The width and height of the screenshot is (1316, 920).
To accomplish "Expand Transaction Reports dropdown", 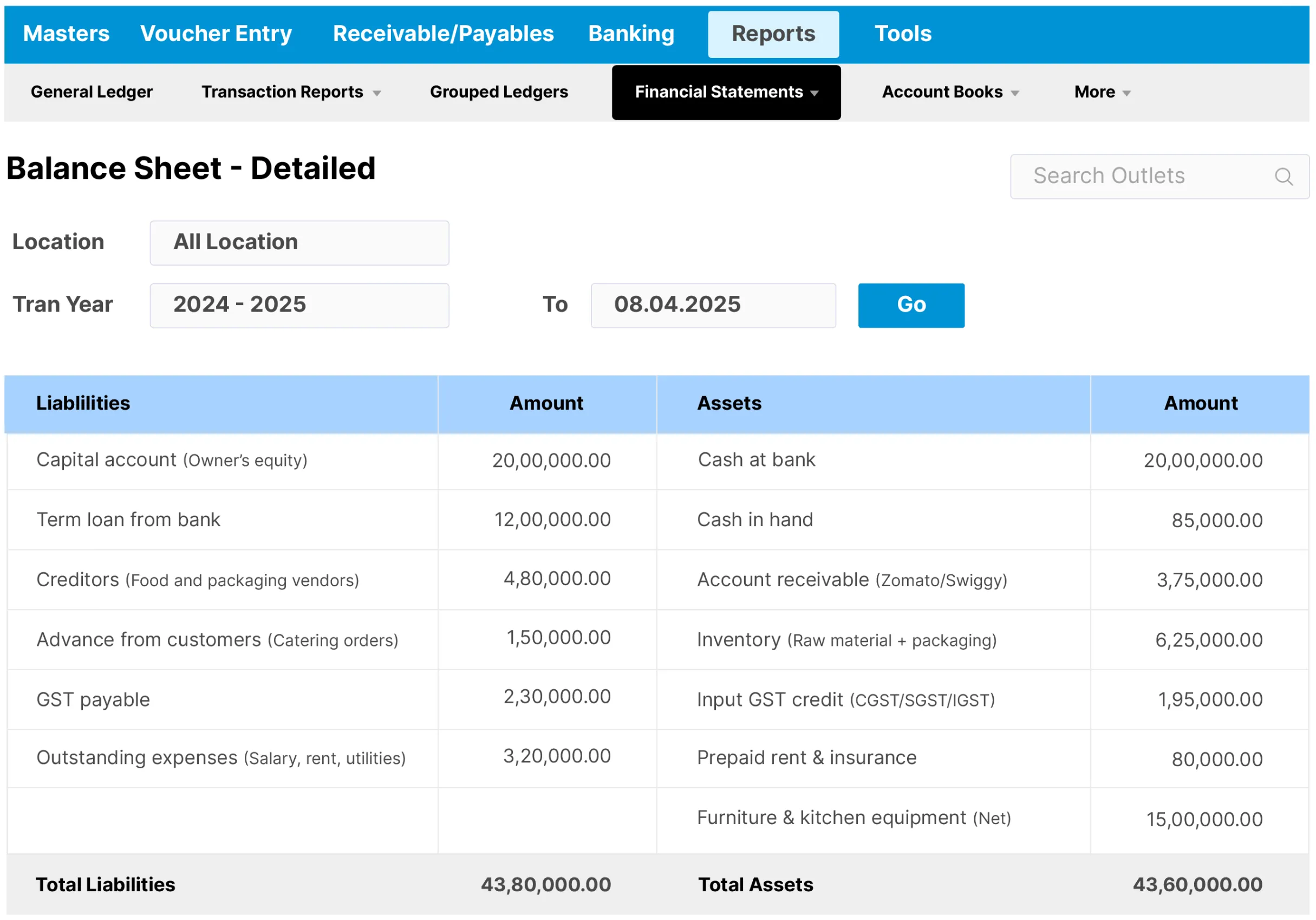I will coord(291,92).
